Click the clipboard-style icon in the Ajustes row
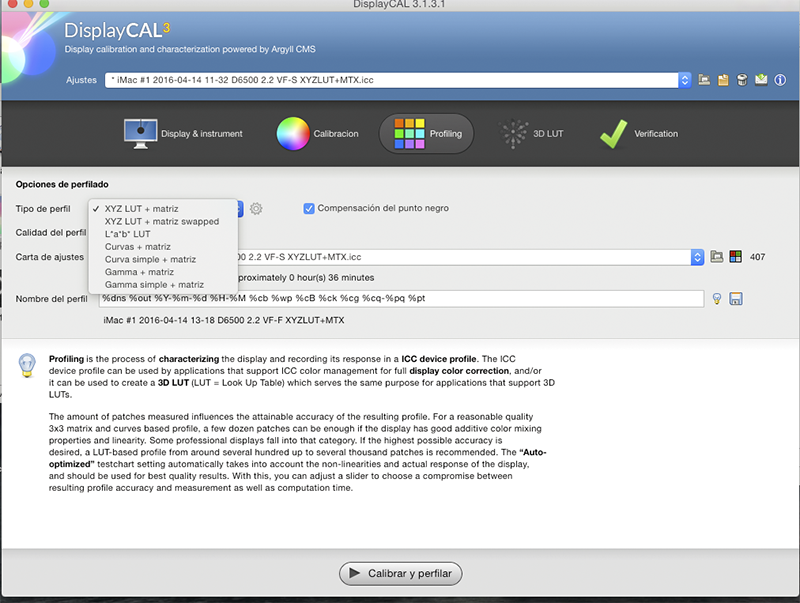 tap(723, 80)
